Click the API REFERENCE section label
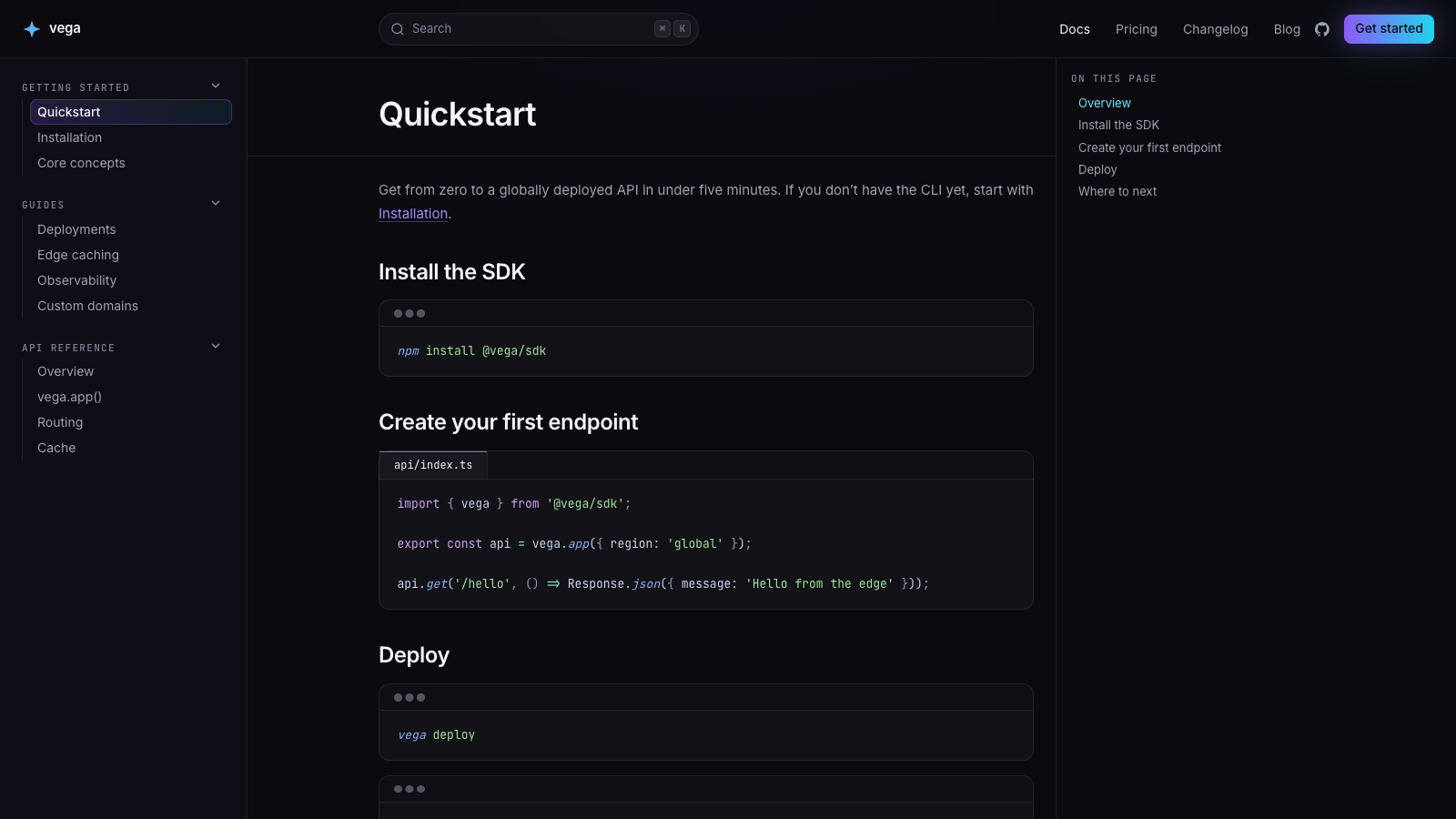 click(68, 348)
